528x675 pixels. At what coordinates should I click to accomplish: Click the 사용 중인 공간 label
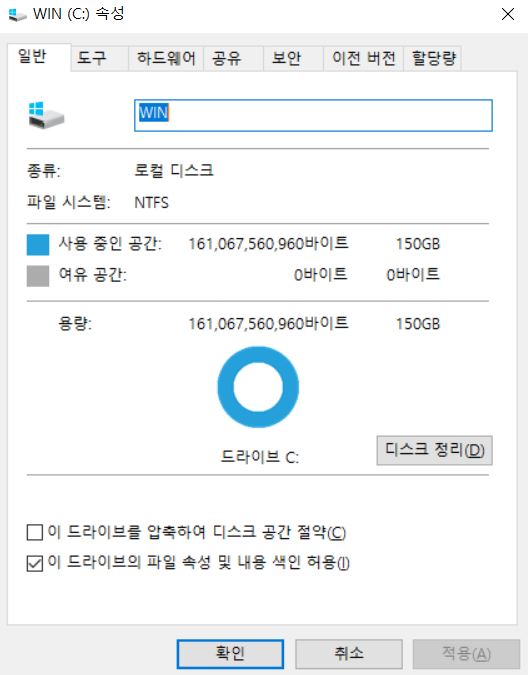coord(110,244)
